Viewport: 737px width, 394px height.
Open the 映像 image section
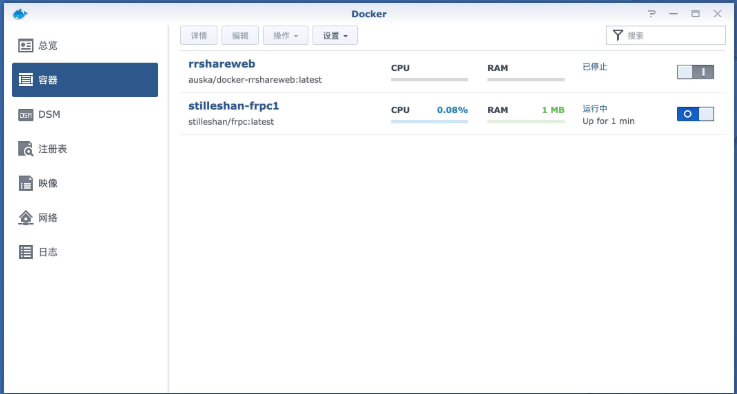85,183
